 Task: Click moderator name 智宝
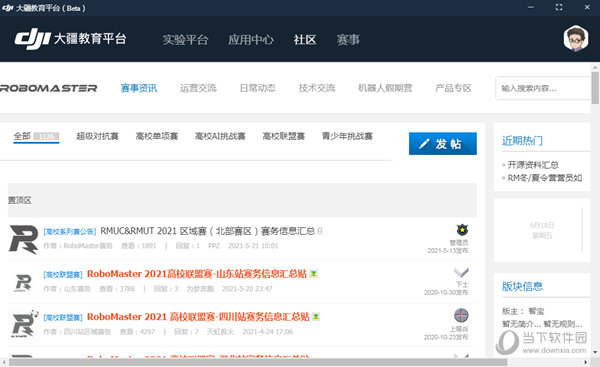[x=536, y=311]
